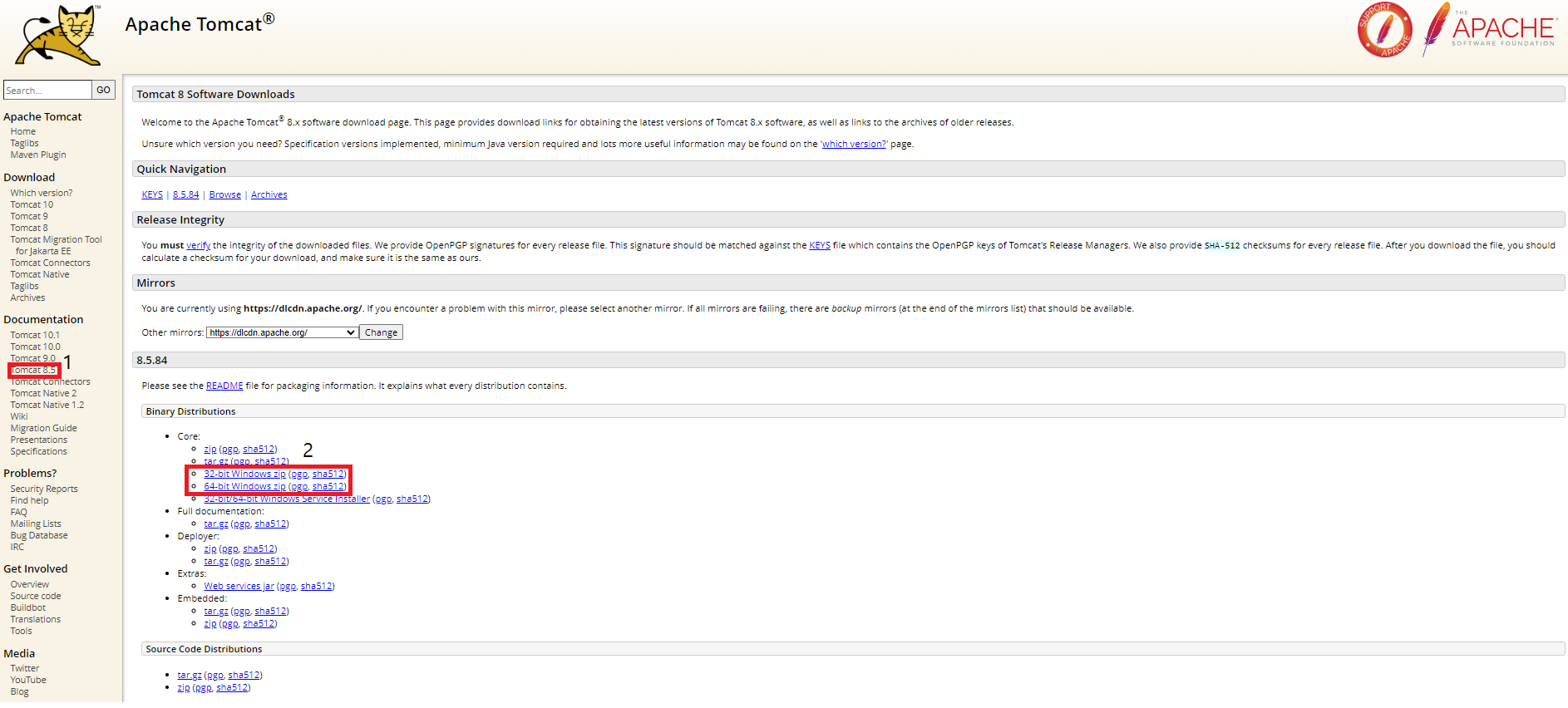
Task: Open Archives in Download sidebar
Action: click(27, 297)
